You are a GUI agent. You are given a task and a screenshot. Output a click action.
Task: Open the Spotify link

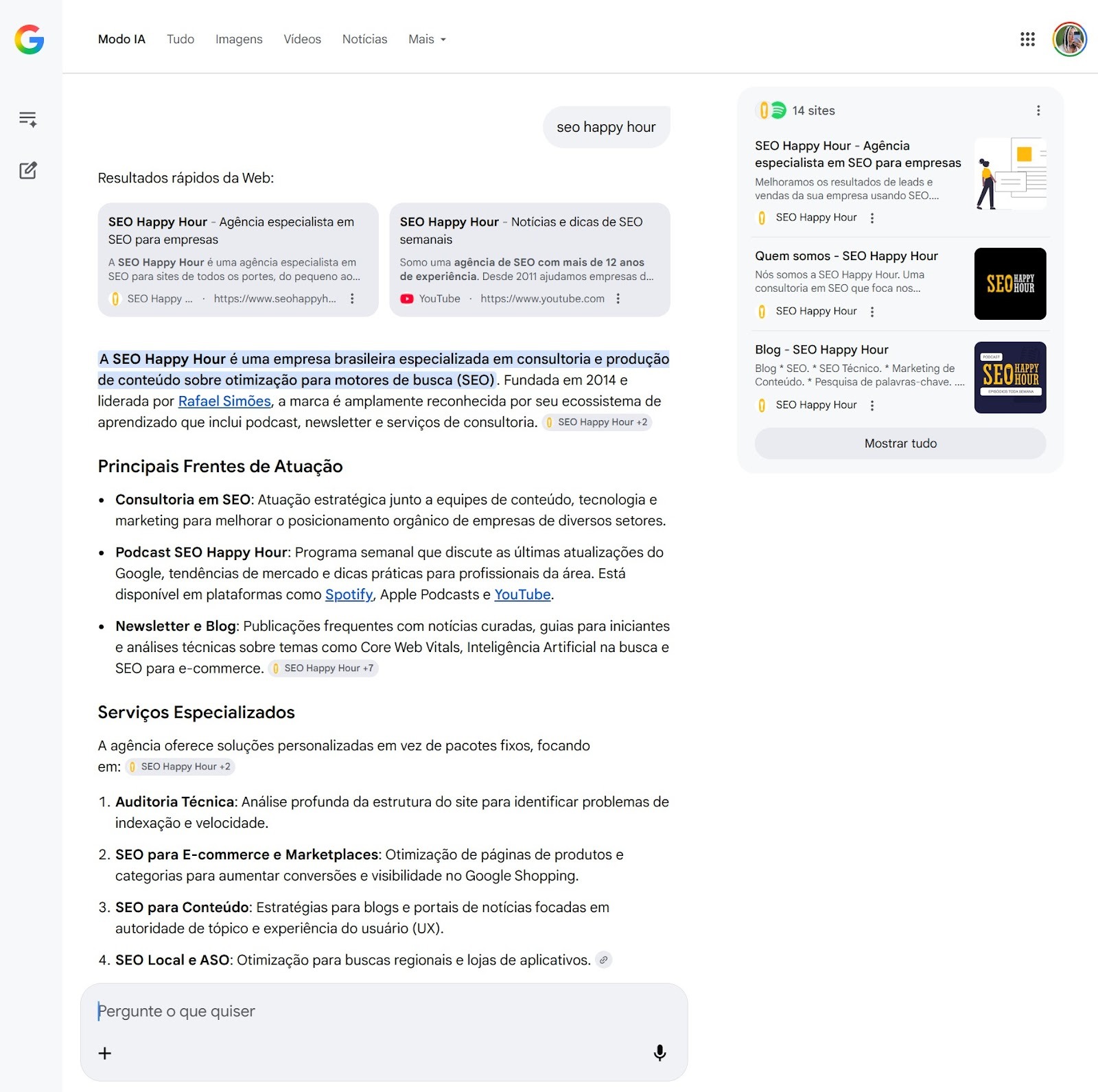point(349,595)
